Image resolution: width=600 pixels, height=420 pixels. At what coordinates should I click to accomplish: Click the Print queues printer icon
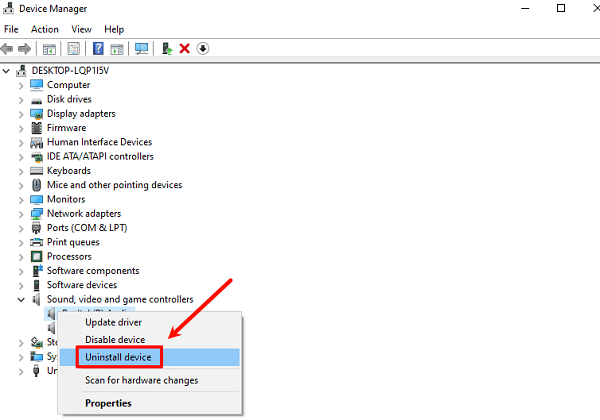(x=36, y=243)
